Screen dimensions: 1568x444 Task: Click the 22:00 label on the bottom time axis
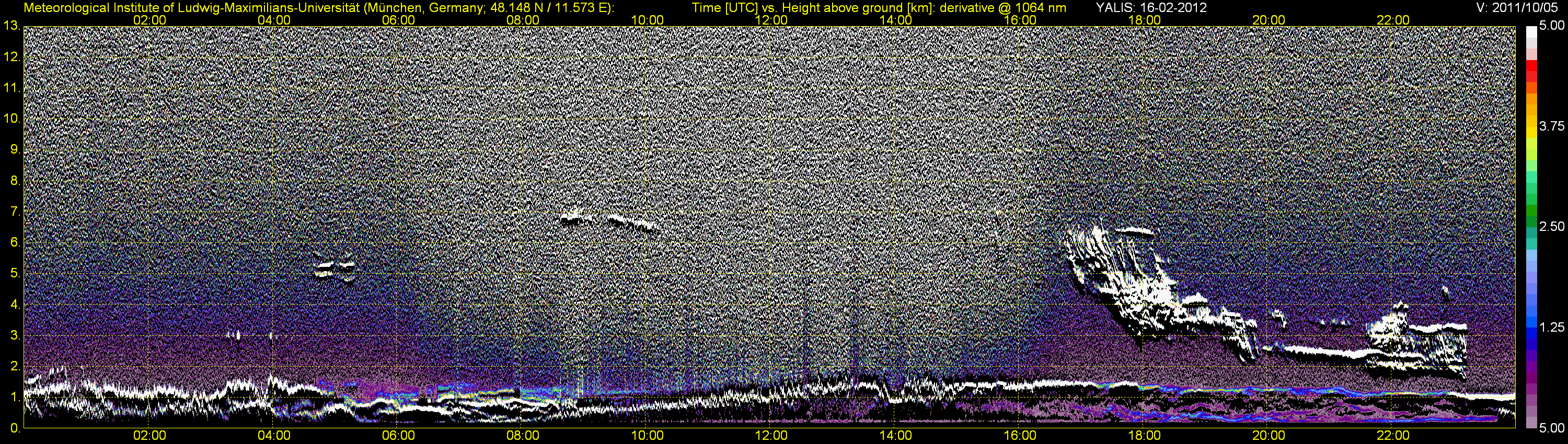tap(1393, 436)
